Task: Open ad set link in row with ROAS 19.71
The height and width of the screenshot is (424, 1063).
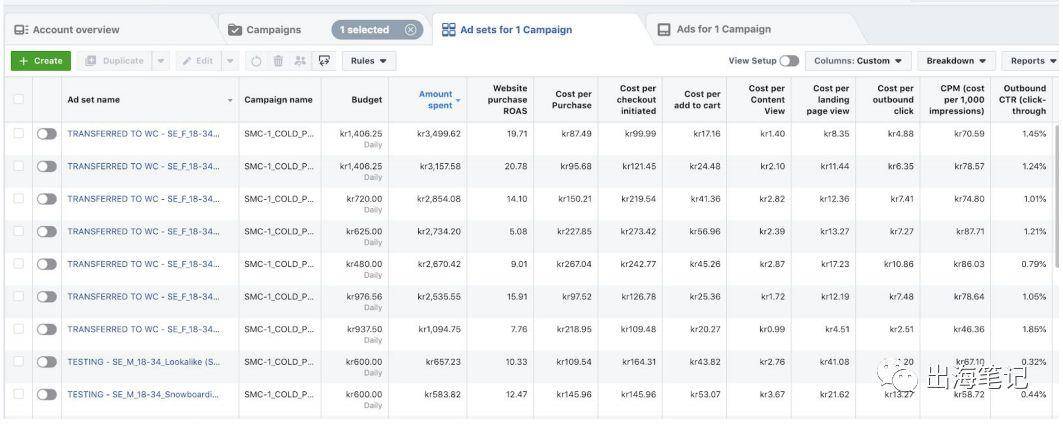Action: click(143, 134)
